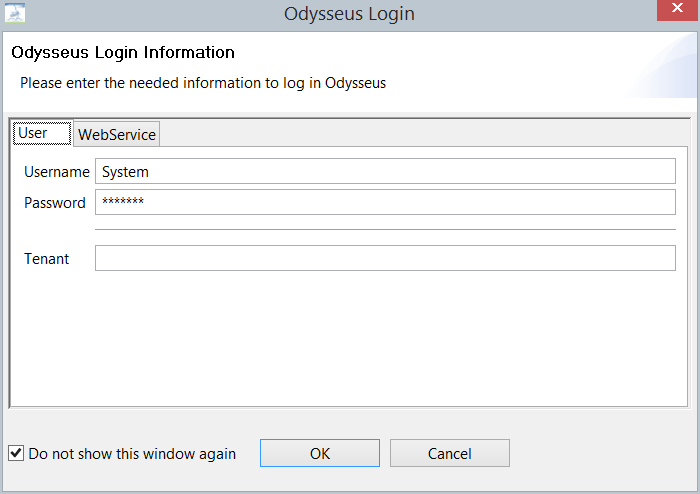Close the Odysseus Login window
Screen dimensions: 700x494
click(678, 12)
